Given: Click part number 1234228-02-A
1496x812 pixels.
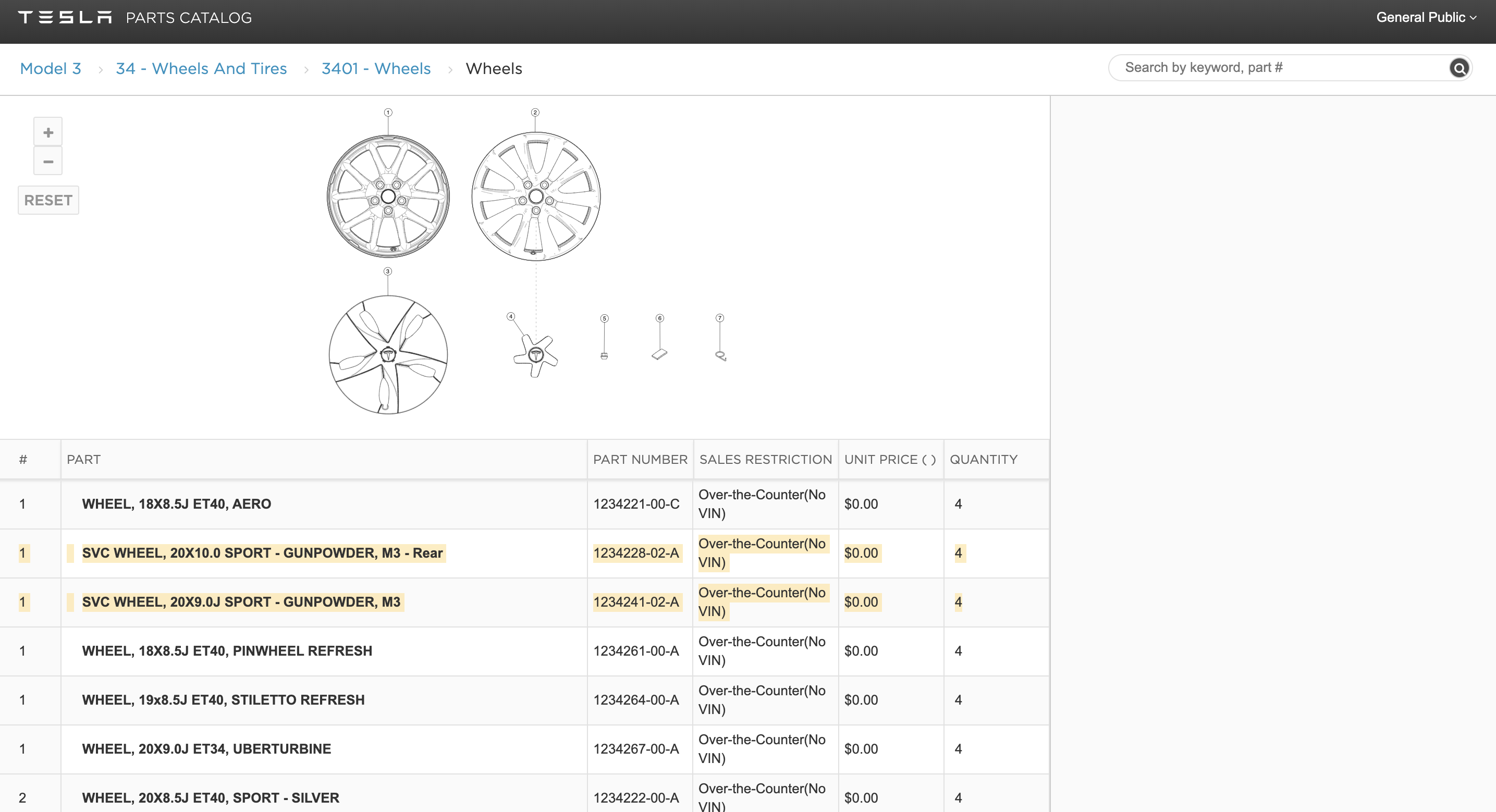Looking at the screenshot, I should pyautogui.click(x=636, y=553).
